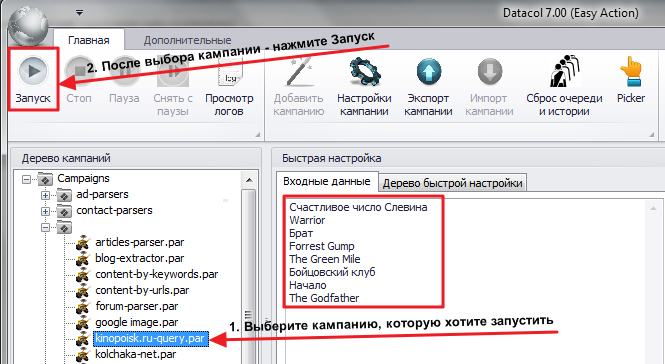The height and width of the screenshot is (364, 665).
Task: Select the ad-parsers folder
Action: point(102,194)
